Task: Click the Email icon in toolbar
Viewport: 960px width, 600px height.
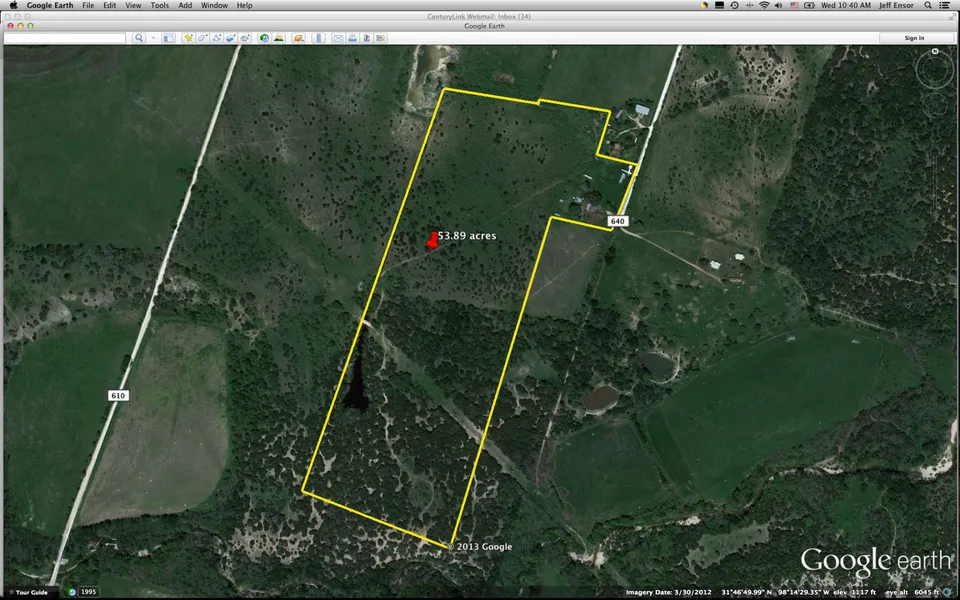Action: tap(338, 38)
